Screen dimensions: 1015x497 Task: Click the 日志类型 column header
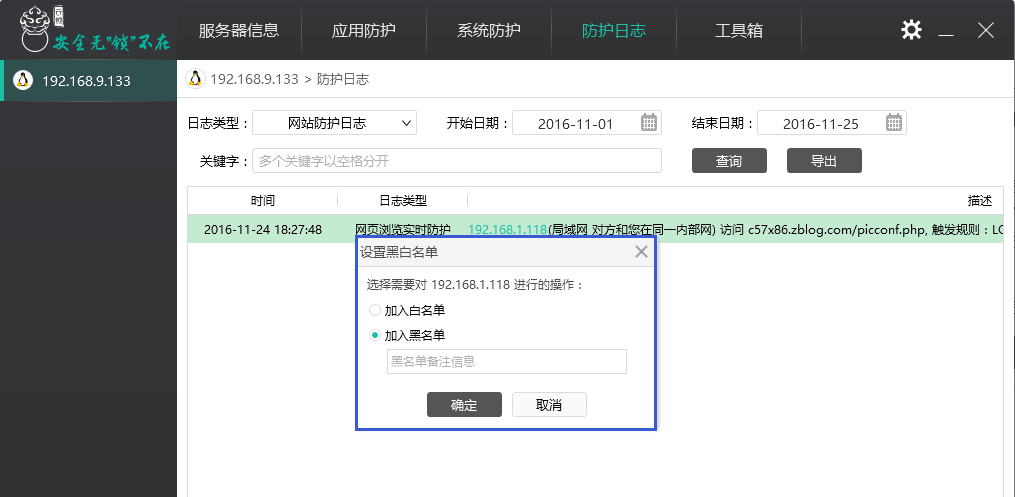click(403, 201)
